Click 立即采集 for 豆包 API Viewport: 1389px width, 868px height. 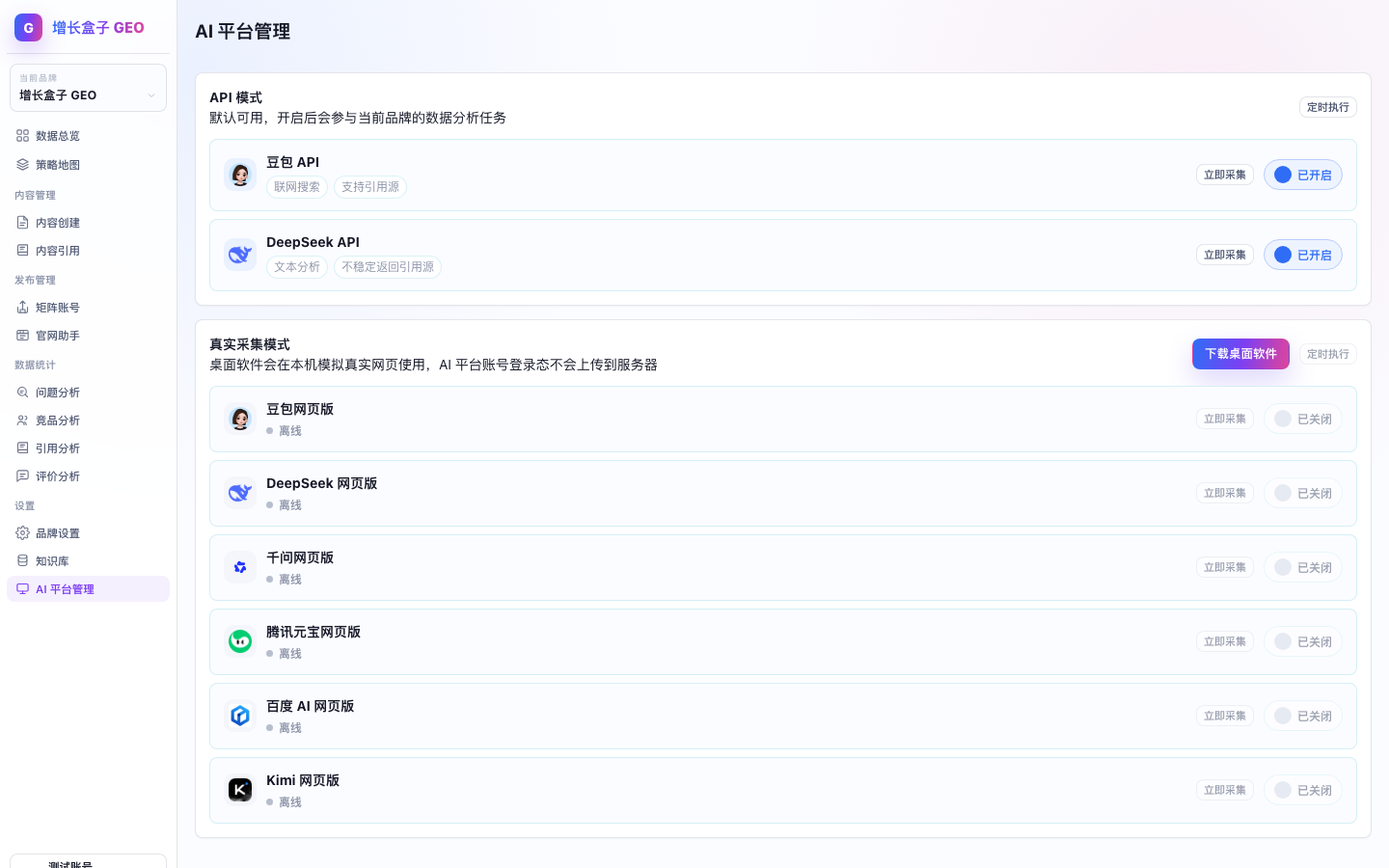[1225, 175]
